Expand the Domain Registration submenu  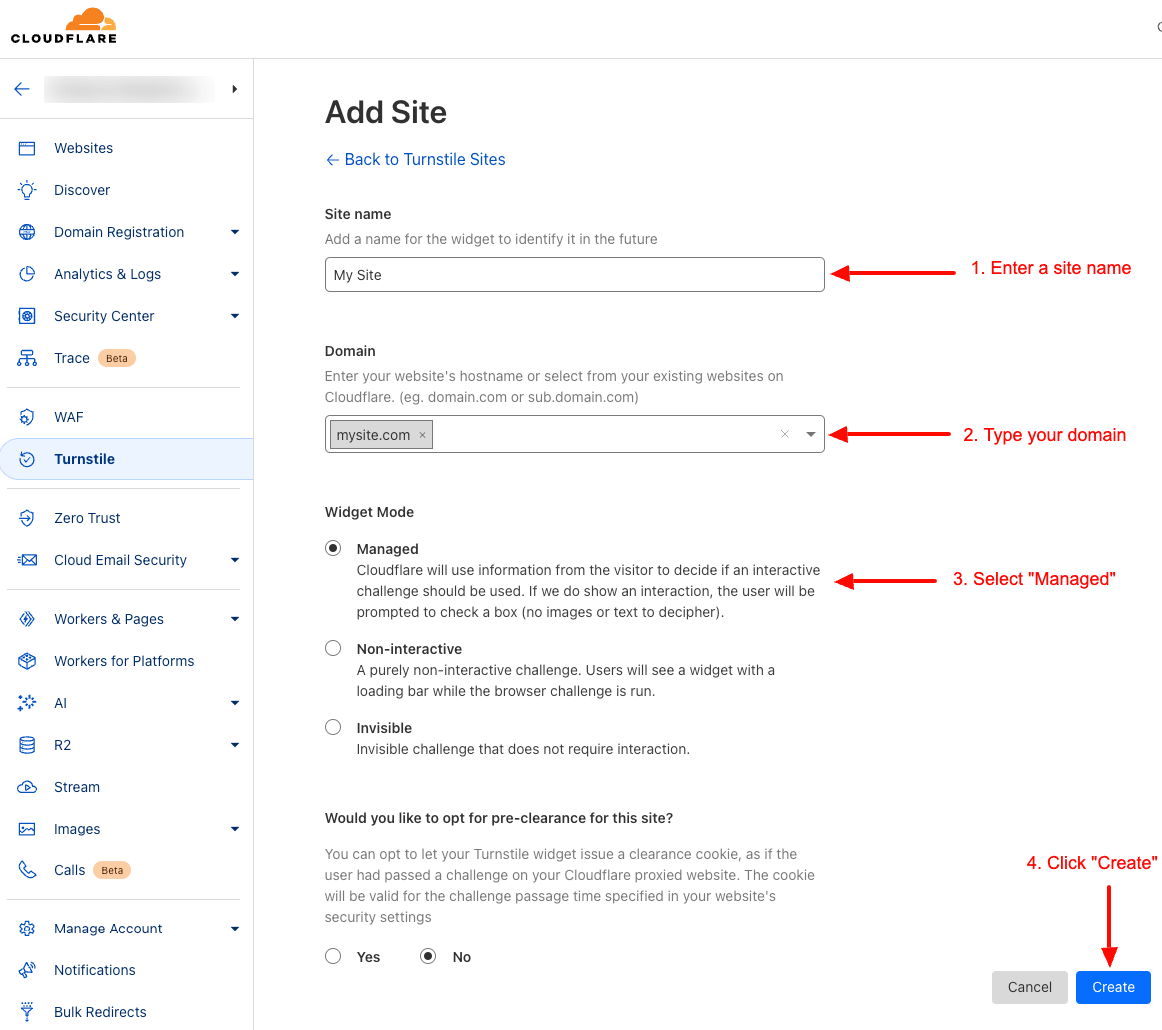[x=235, y=232]
